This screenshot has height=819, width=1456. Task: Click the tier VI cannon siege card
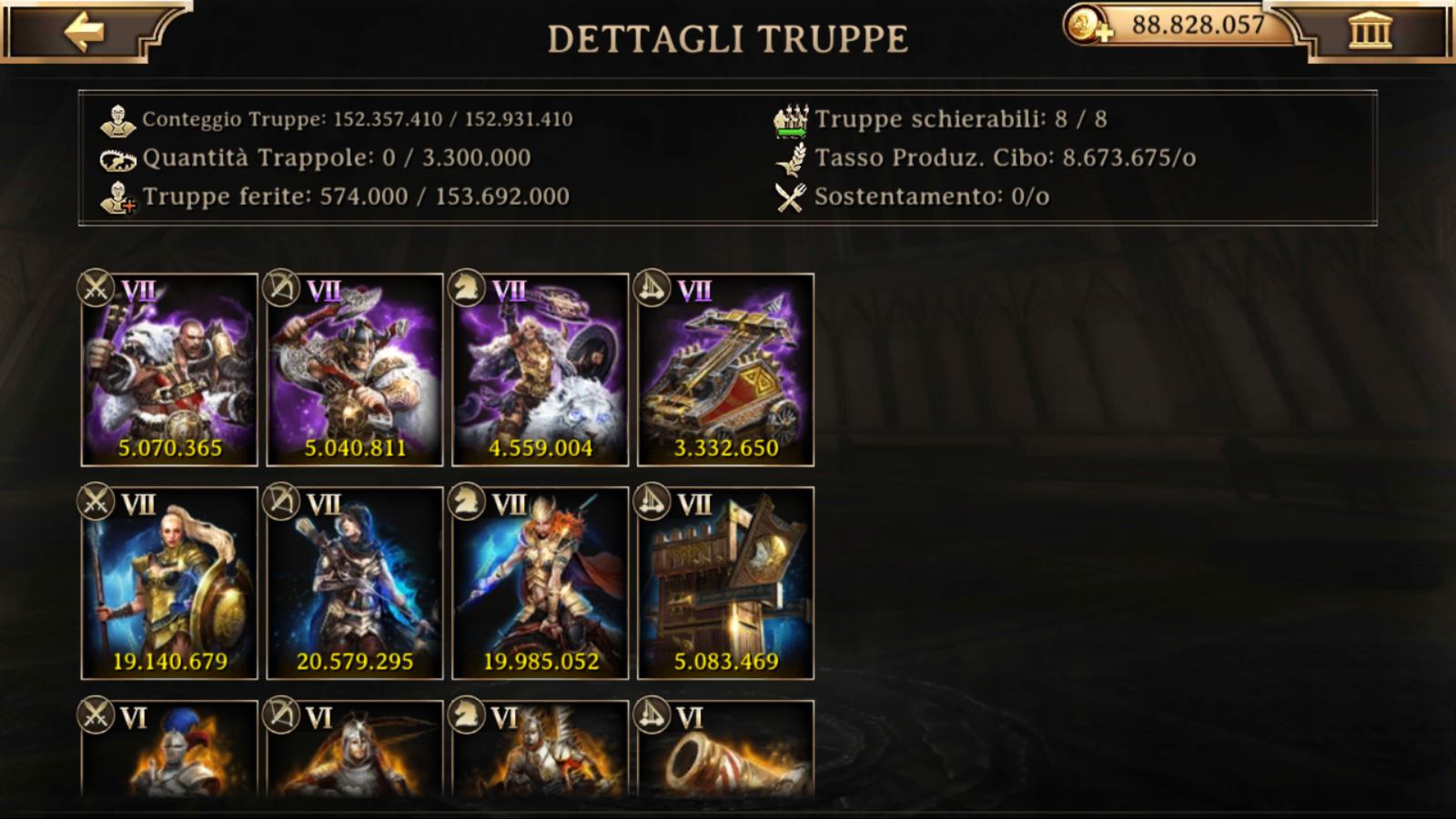(x=726, y=749)
